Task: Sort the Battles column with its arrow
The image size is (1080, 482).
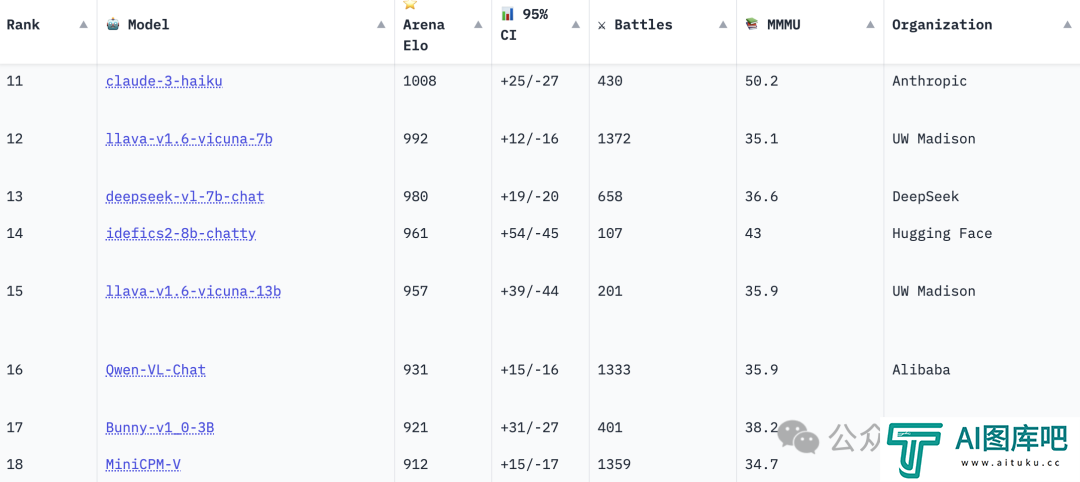Action: pyautogui.click(x=723, y=25)
